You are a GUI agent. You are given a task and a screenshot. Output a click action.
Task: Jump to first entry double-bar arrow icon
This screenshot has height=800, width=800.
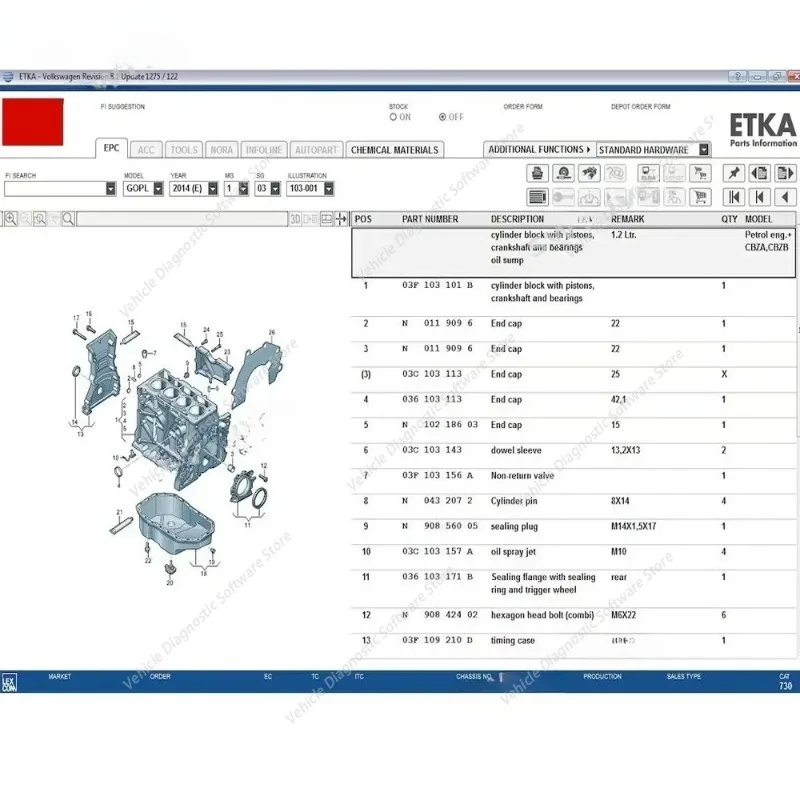click(x=734, y=197)
